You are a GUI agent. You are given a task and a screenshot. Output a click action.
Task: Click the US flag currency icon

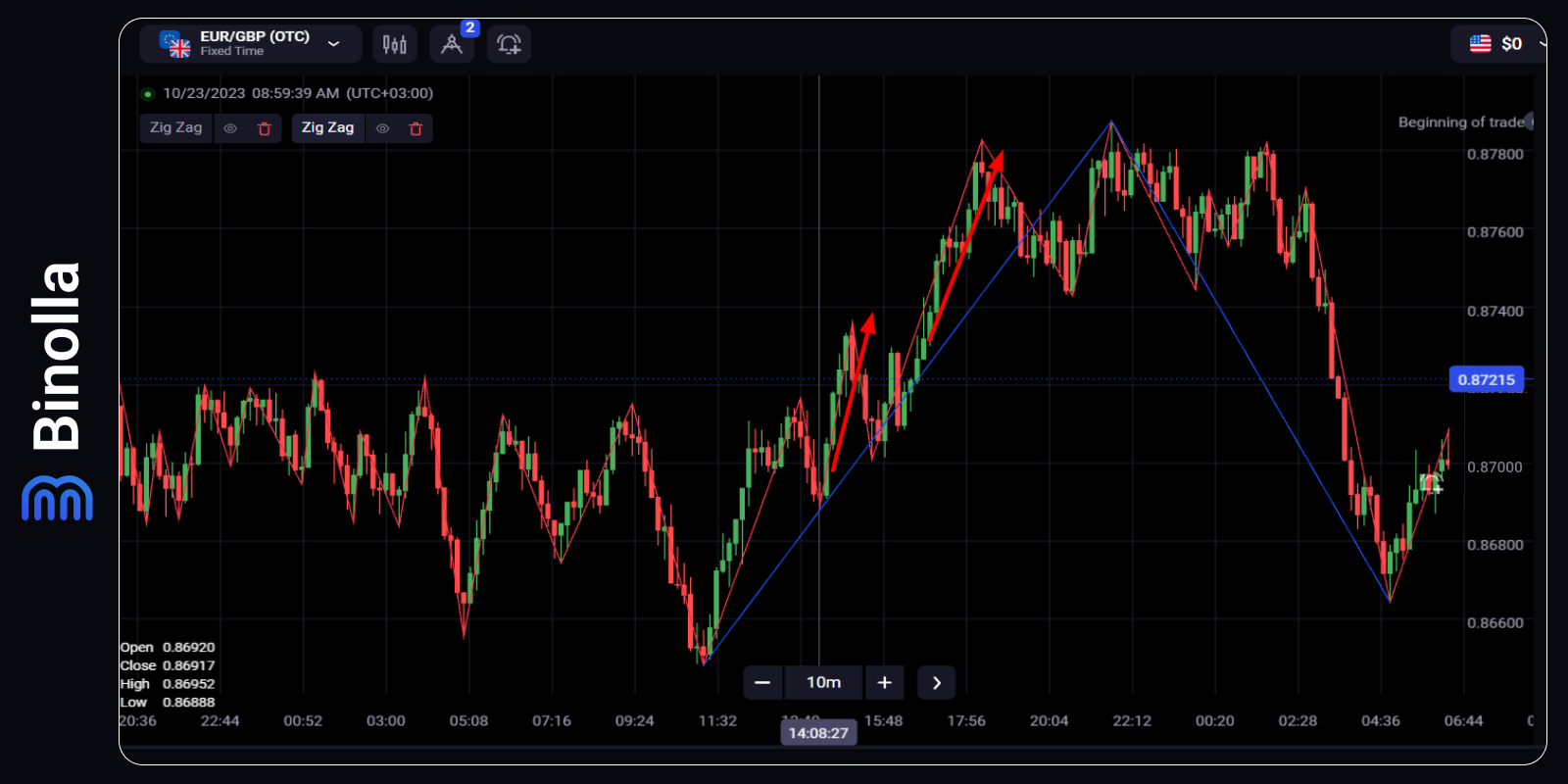(1480, 44)
